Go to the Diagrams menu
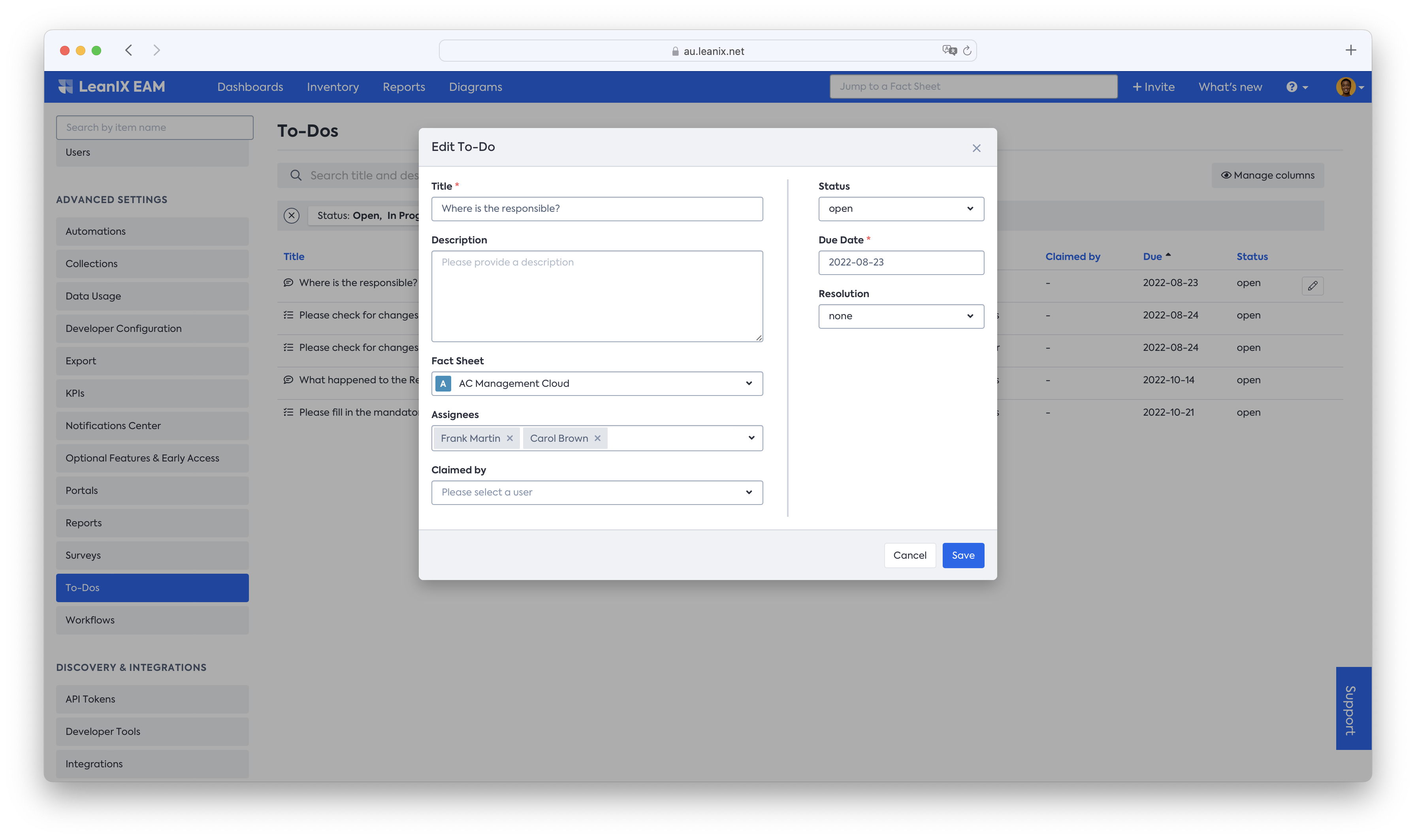Image resolution: width=1416 pixels, height=840 pixels. [475, 87]
